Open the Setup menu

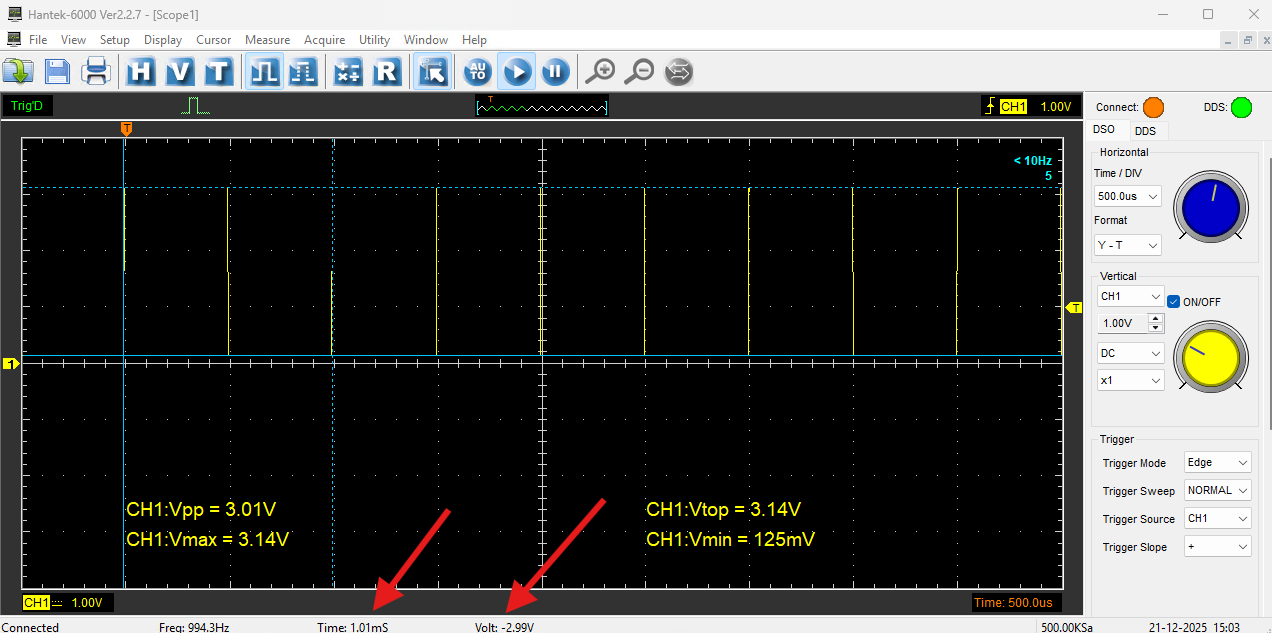(x=115, y=40)
